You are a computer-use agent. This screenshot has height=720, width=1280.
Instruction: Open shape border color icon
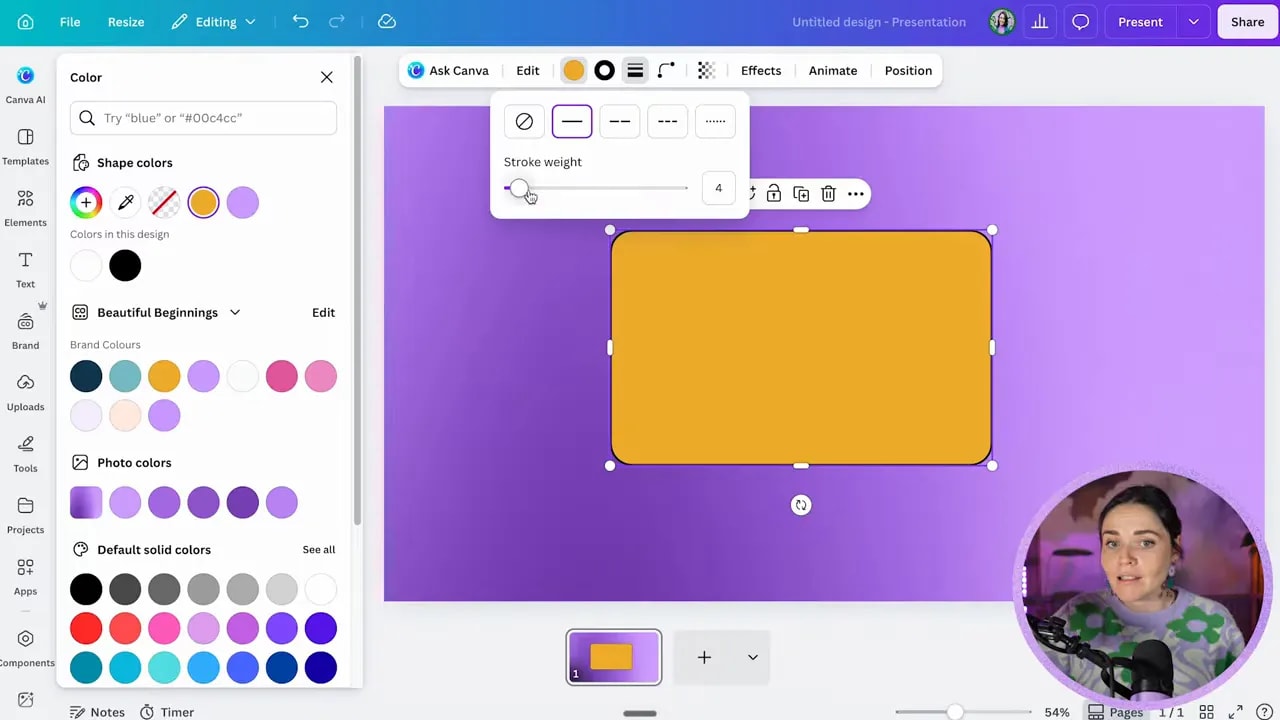point(604,70)
